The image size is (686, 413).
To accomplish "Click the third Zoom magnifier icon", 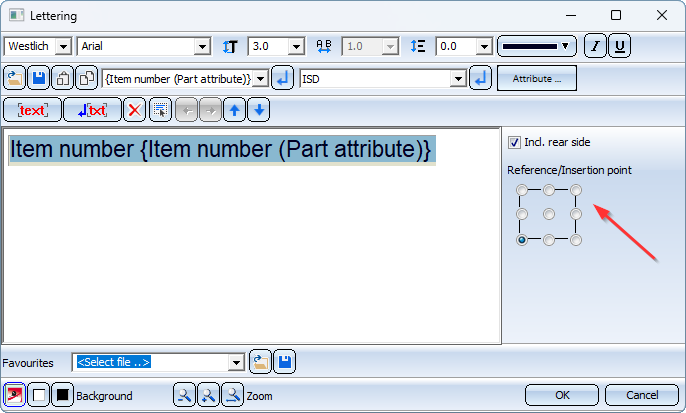I will (232, 396).
